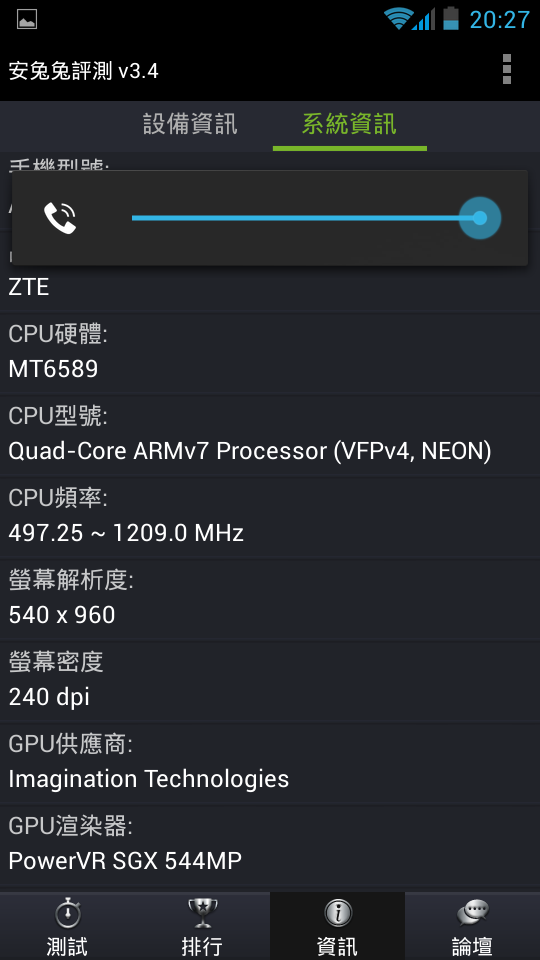Image resolution: width=540 pixels, height=960 pixels.
Task: Tap the info icon in bottom bar
Action: click(x=337, y=915)
